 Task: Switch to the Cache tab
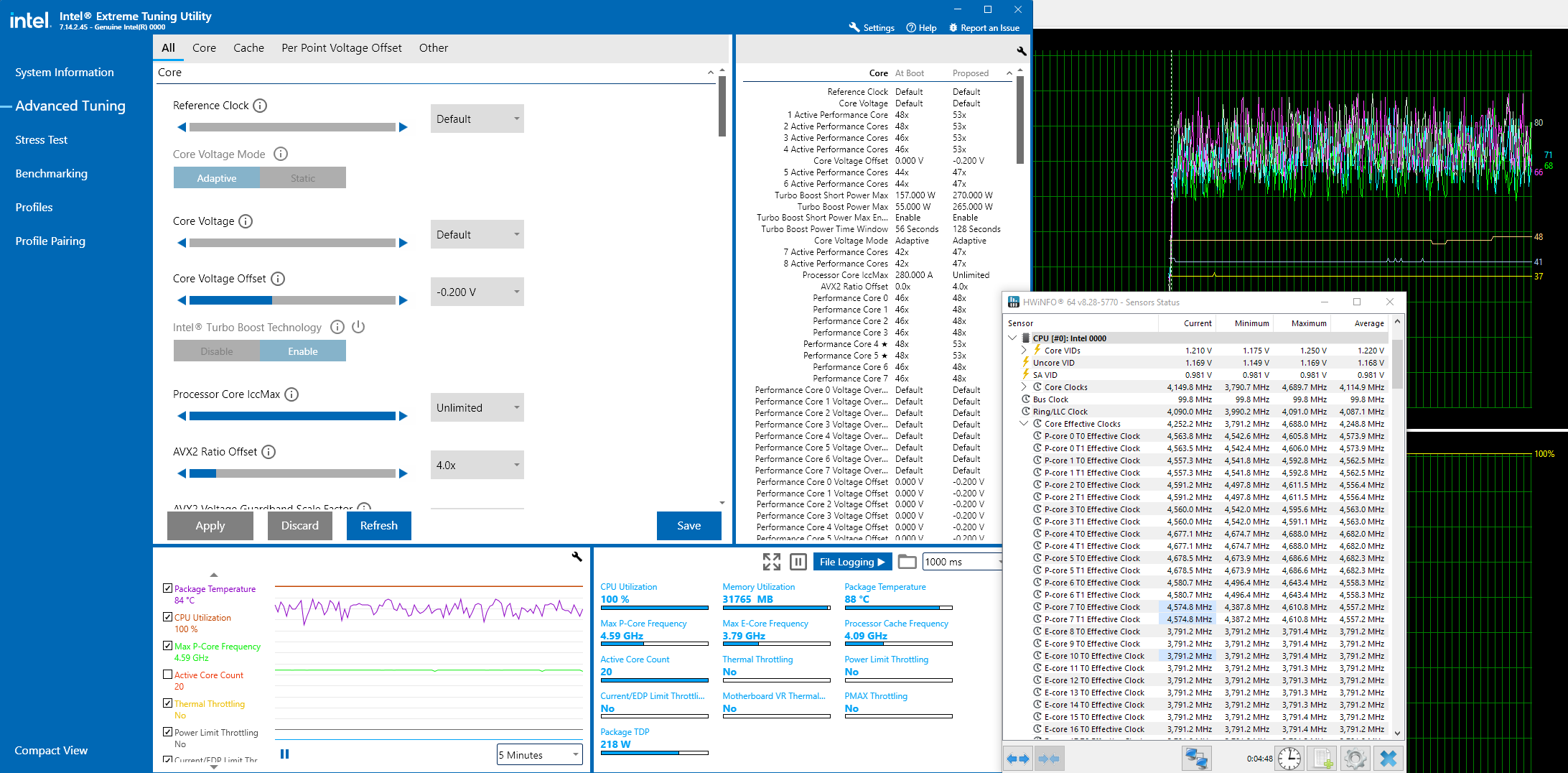tap(248, 48)
